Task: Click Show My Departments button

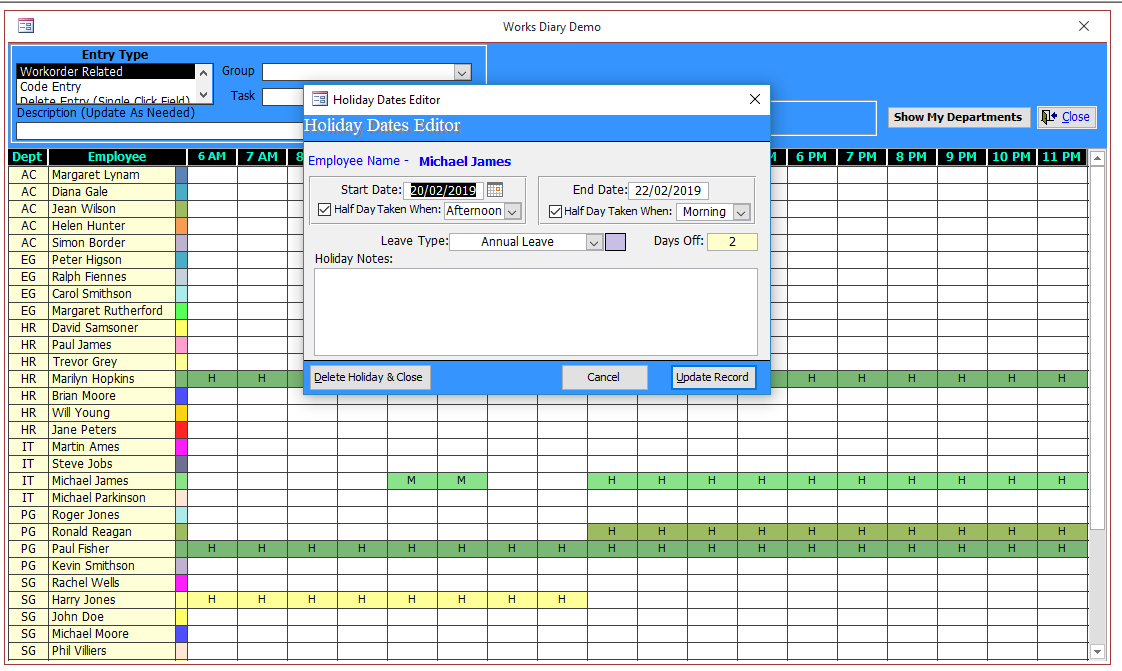Action: (958, 117)
